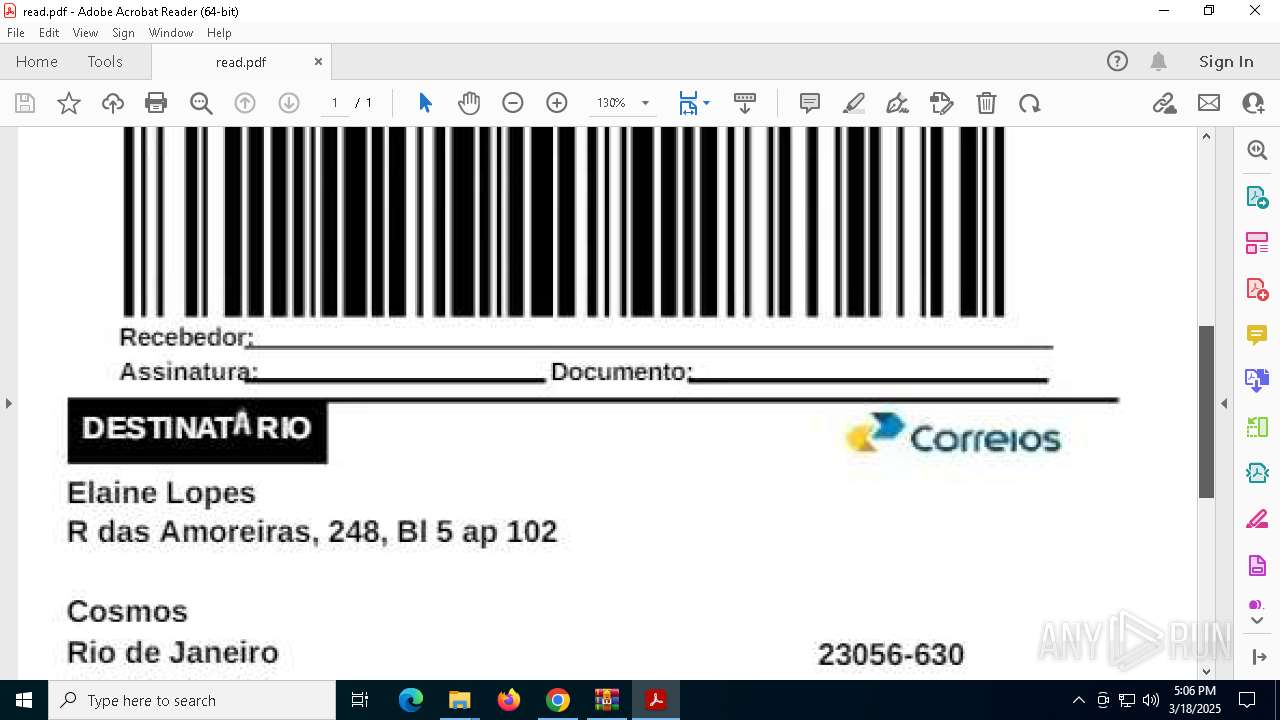Click scrollbar down arrow
This screenshot has width=1280, height=720.
(x=1206, y=671)
